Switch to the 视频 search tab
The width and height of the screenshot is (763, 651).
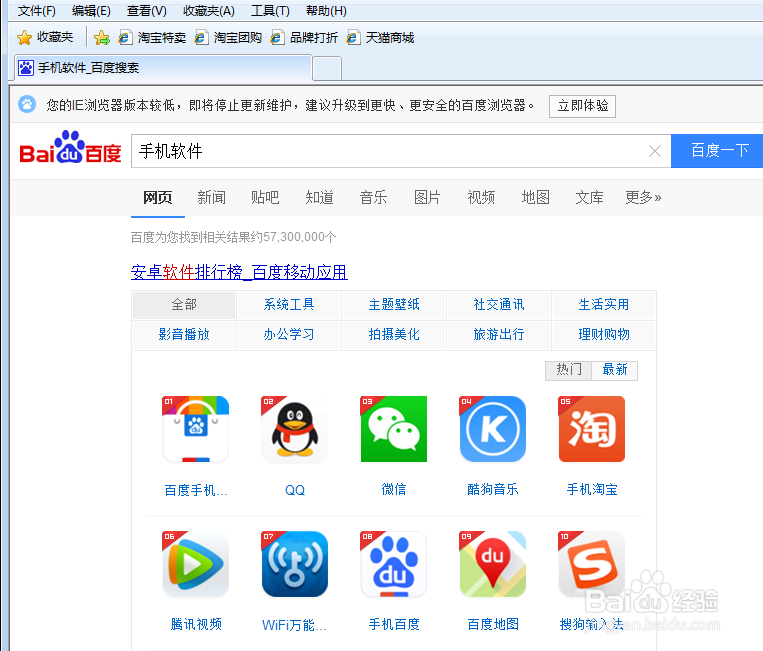(481, 197)
